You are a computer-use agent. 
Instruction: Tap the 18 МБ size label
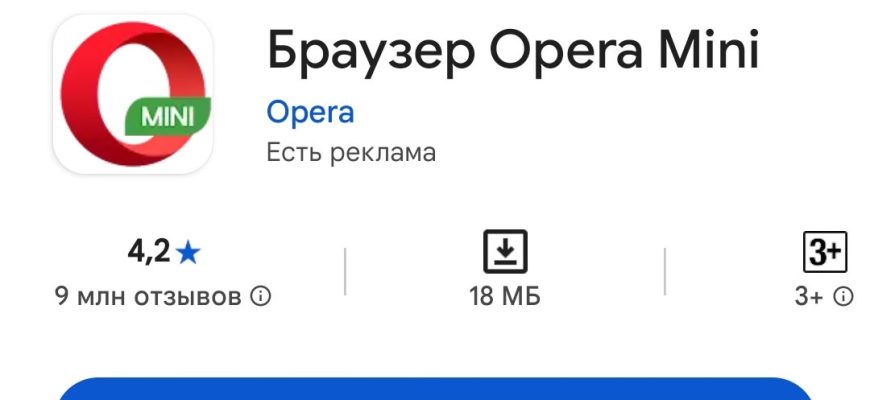tap(505, 296)
